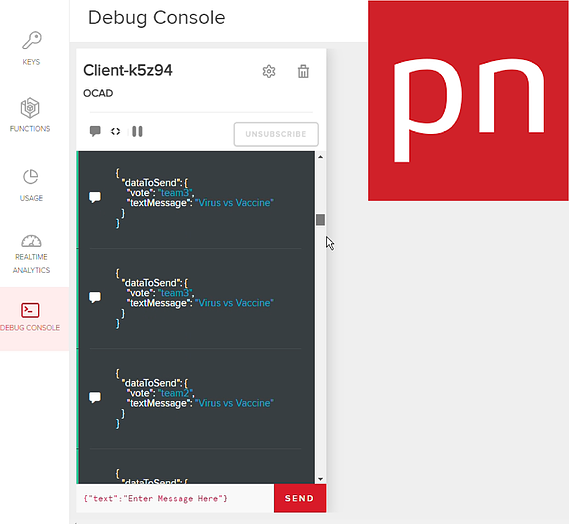Click the message log scrollbar thumb

click(320, 220)
